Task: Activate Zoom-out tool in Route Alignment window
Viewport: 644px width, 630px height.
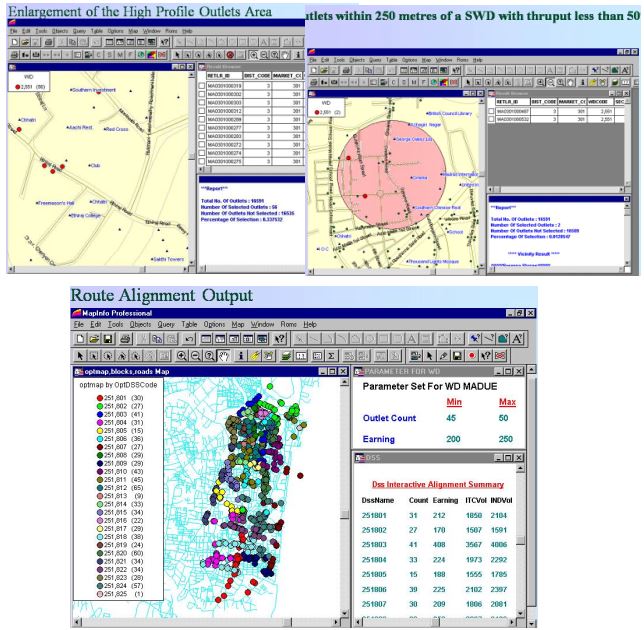Action: coord(196,356)
